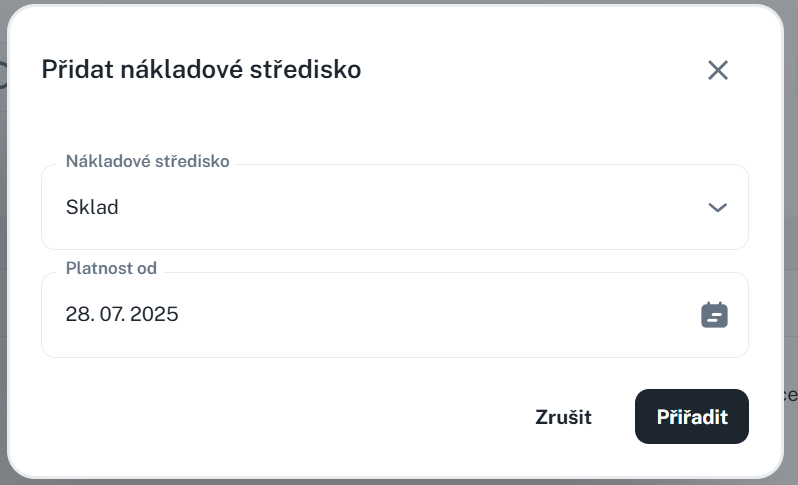Dismiss the add cost center modal
Screen dimensions: 798x485
(x=717, y=70)
